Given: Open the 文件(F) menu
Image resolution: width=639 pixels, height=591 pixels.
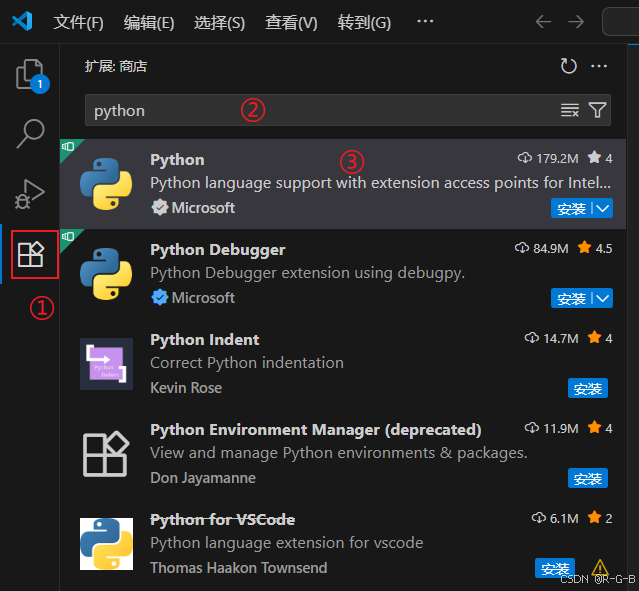Looking at the screenshot, I should click(78, 22).
